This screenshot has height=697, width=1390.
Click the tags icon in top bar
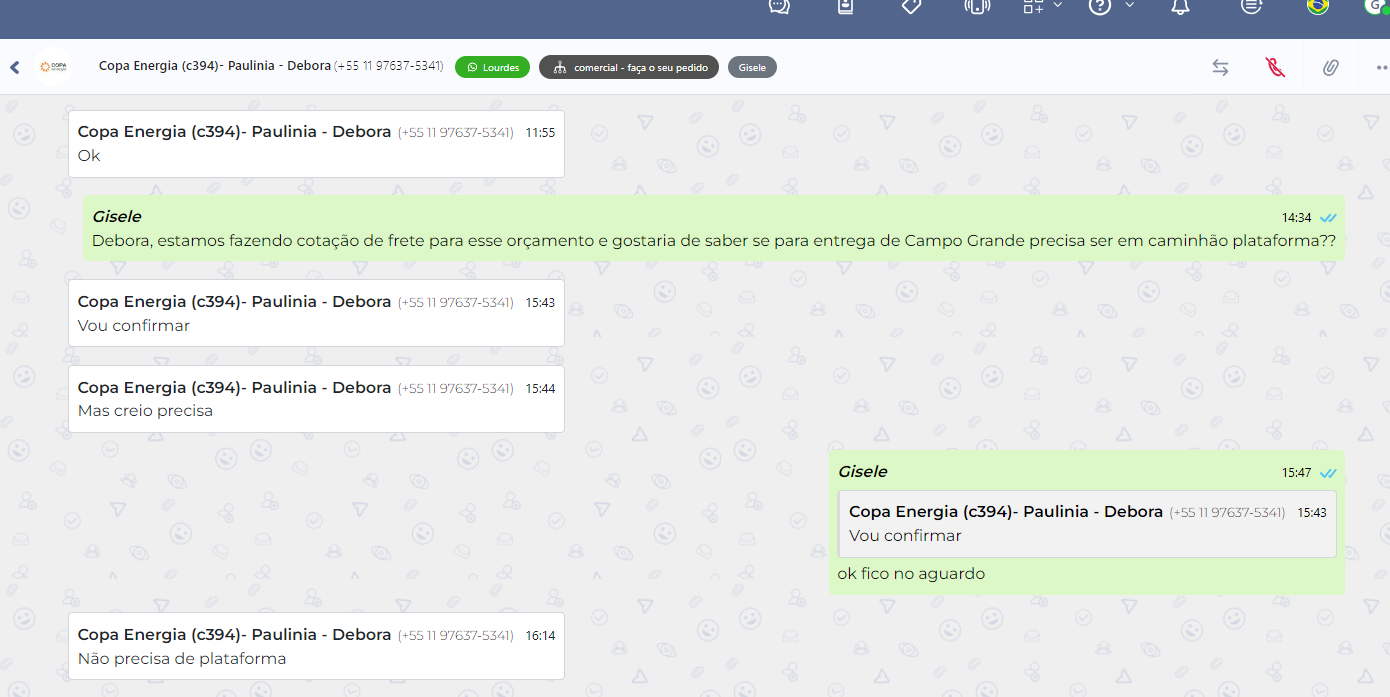point(911,6)
